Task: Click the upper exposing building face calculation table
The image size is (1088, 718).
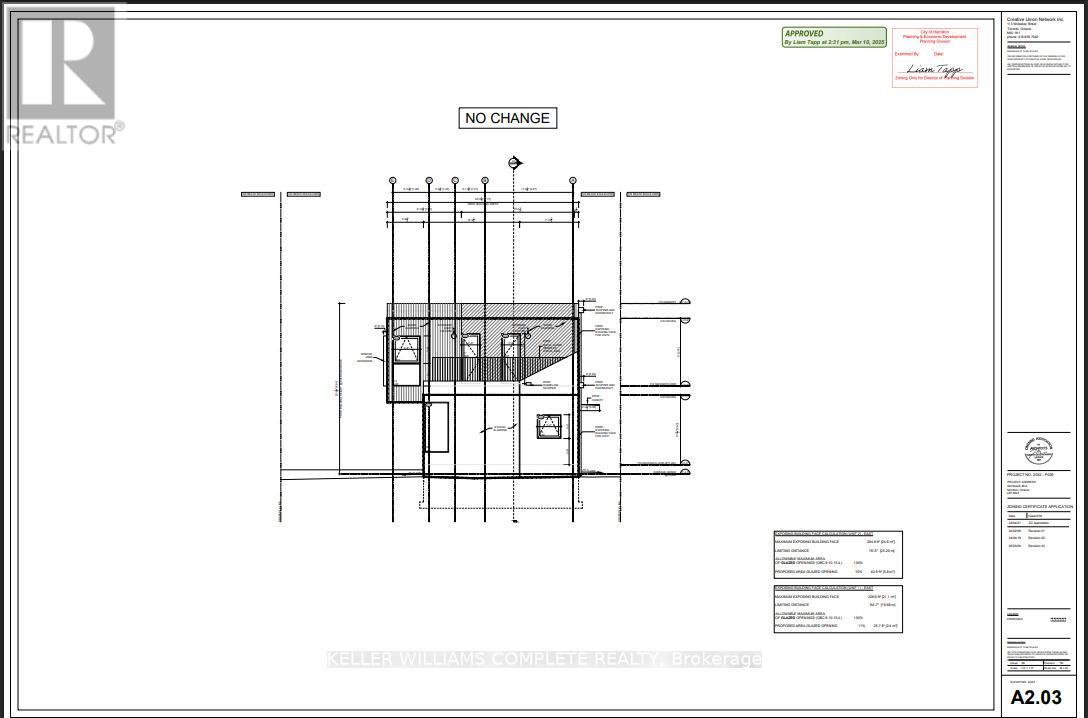Action: (837, 553)
